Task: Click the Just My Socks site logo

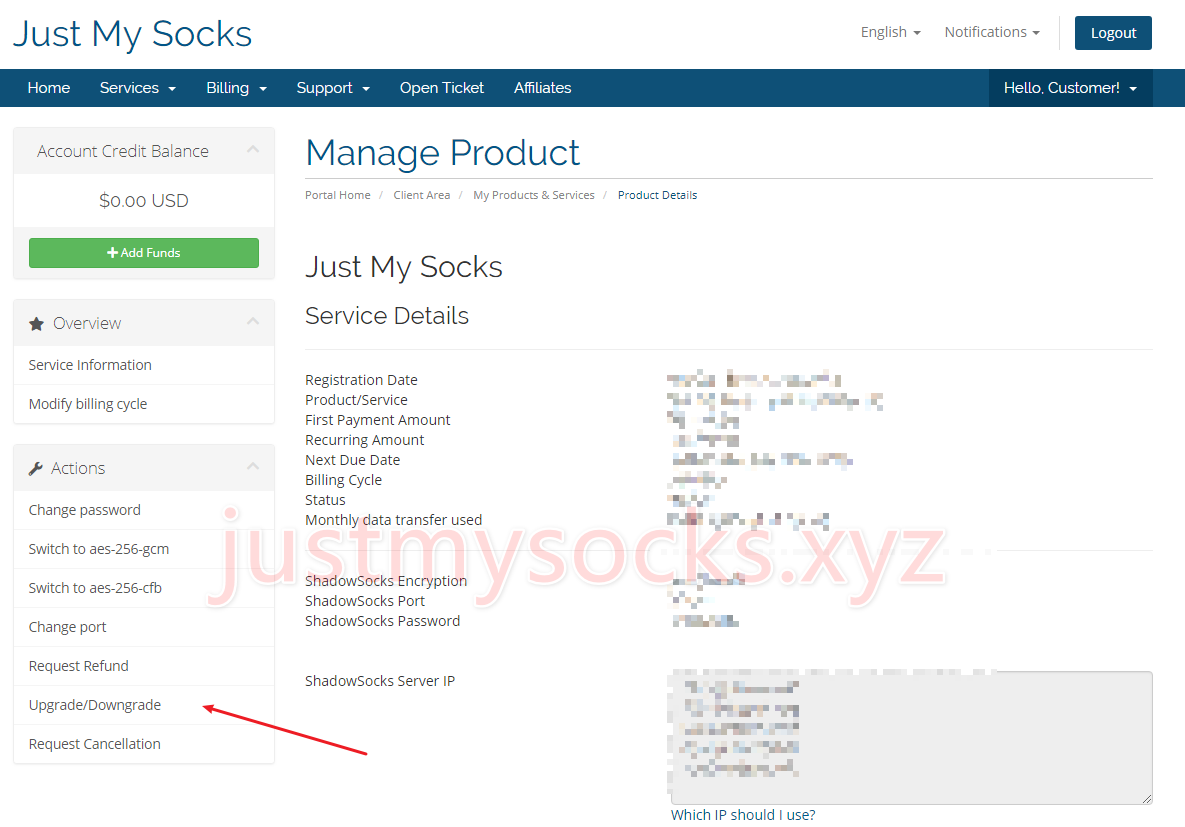Action: click(x=132, y=34)
